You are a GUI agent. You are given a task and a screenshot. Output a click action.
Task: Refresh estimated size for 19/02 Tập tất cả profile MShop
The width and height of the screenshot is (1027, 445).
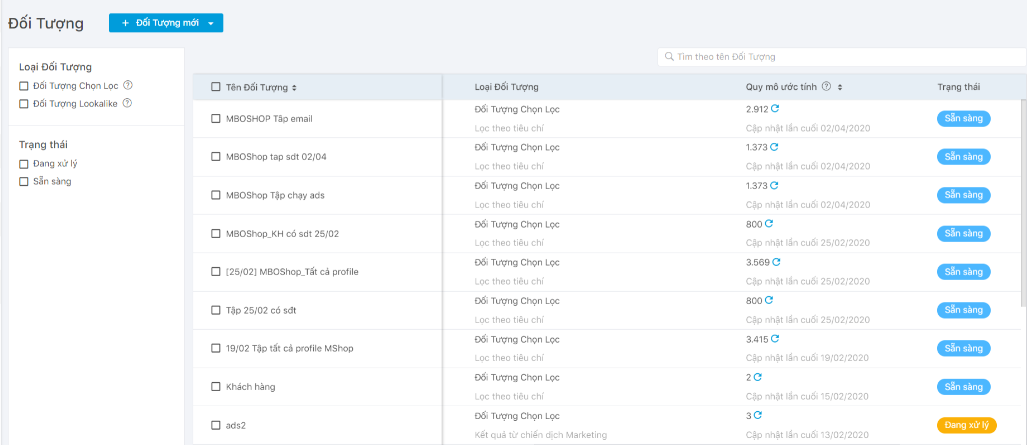[775, 339]
